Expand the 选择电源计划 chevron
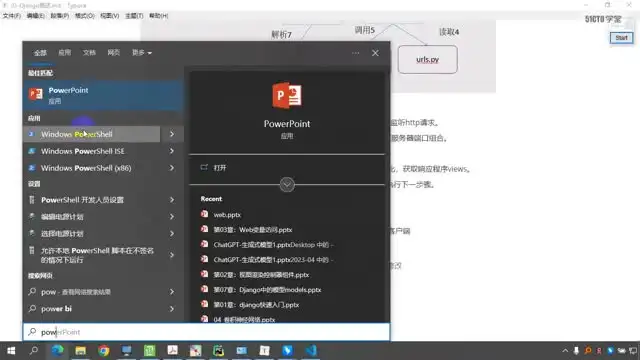This screenshot has height=360, width=640. 172,233
